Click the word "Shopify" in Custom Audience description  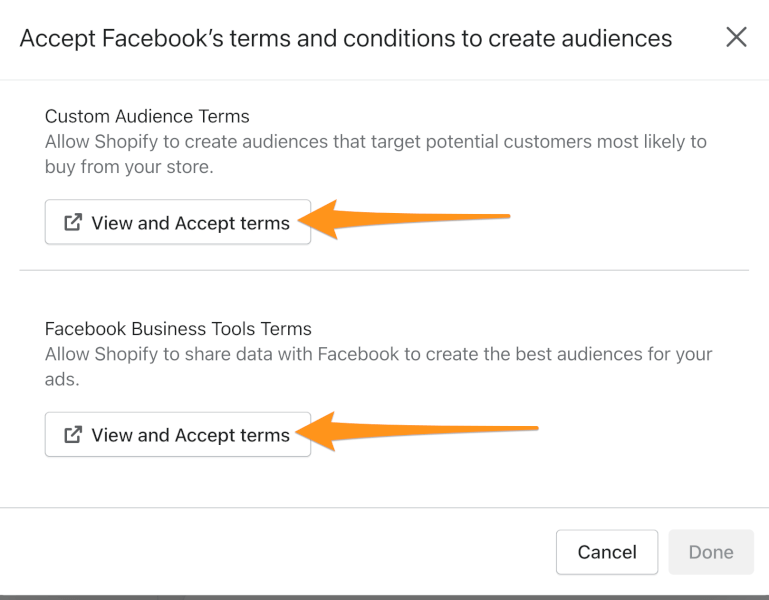126,142
